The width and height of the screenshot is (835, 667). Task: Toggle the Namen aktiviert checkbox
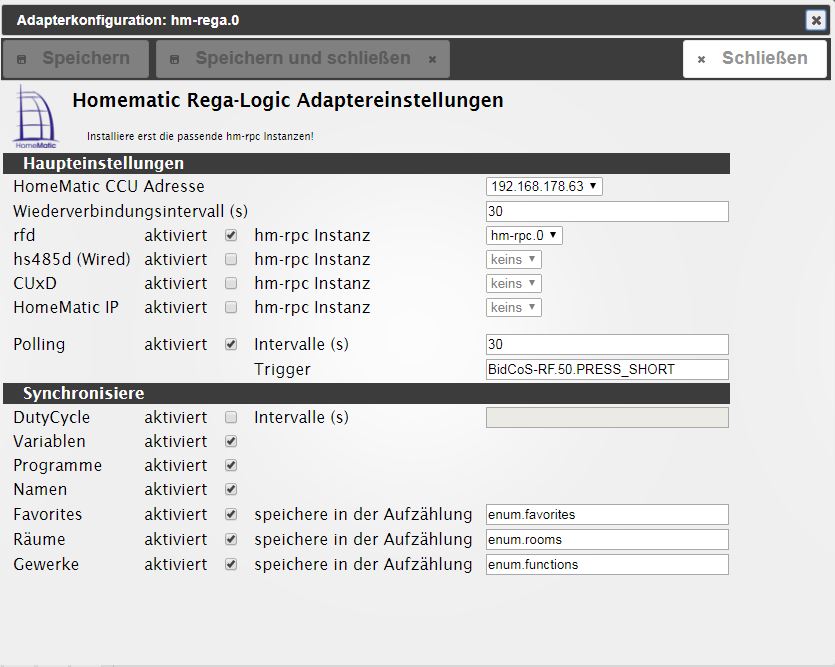231,489
